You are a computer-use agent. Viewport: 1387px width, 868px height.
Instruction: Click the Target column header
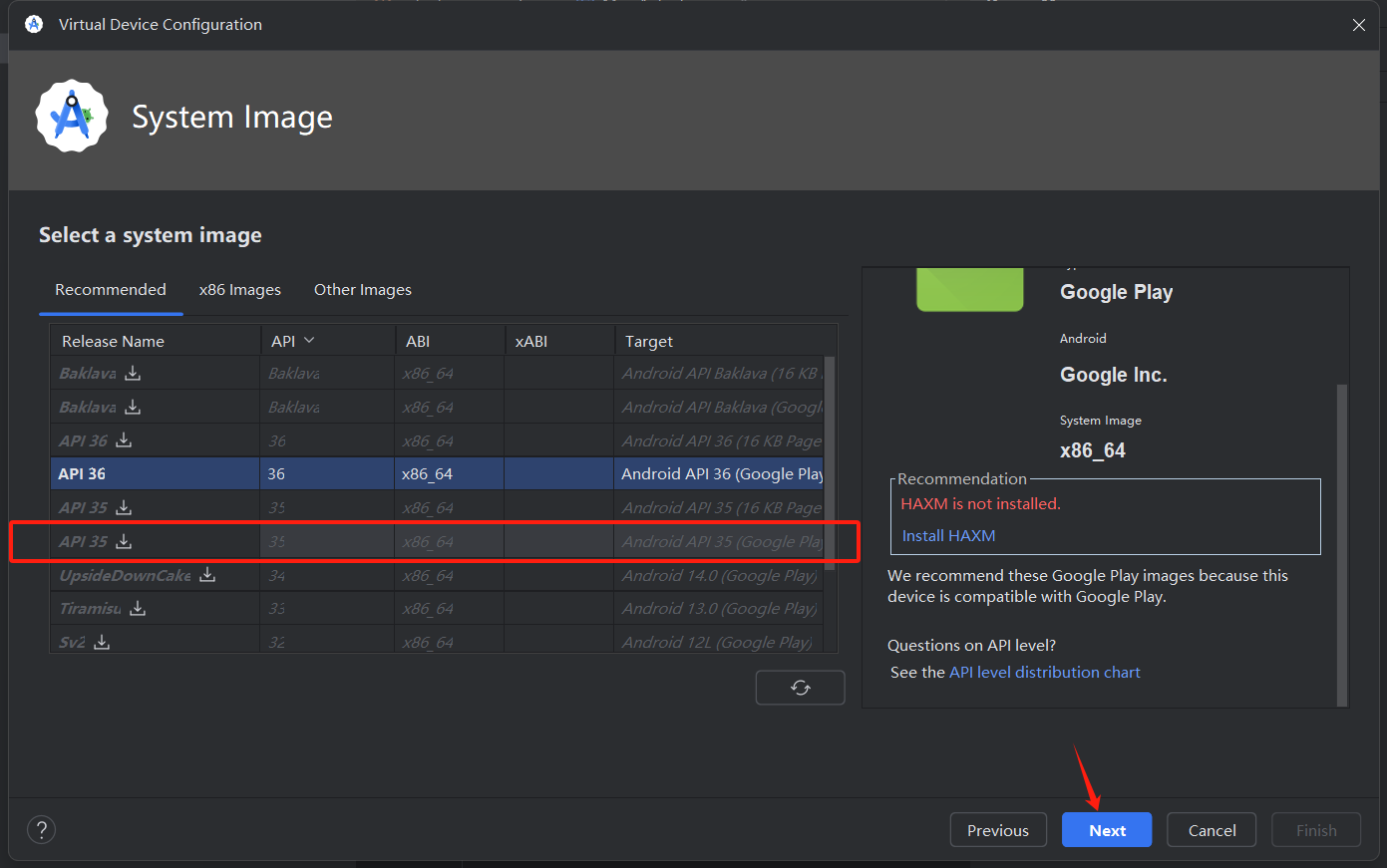(x=725, y=341)
